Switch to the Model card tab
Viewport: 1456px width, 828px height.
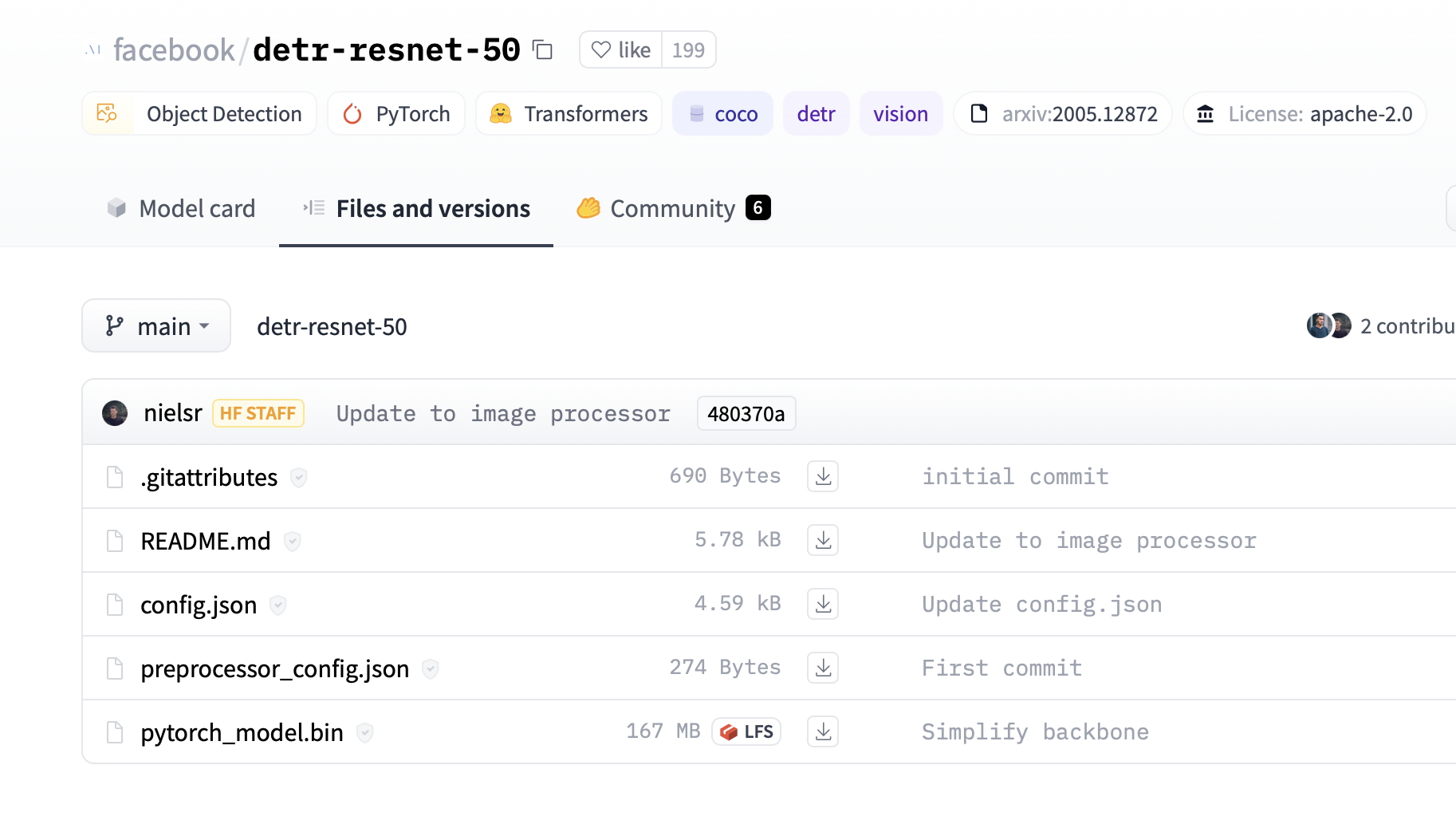[x=181, y=208]
